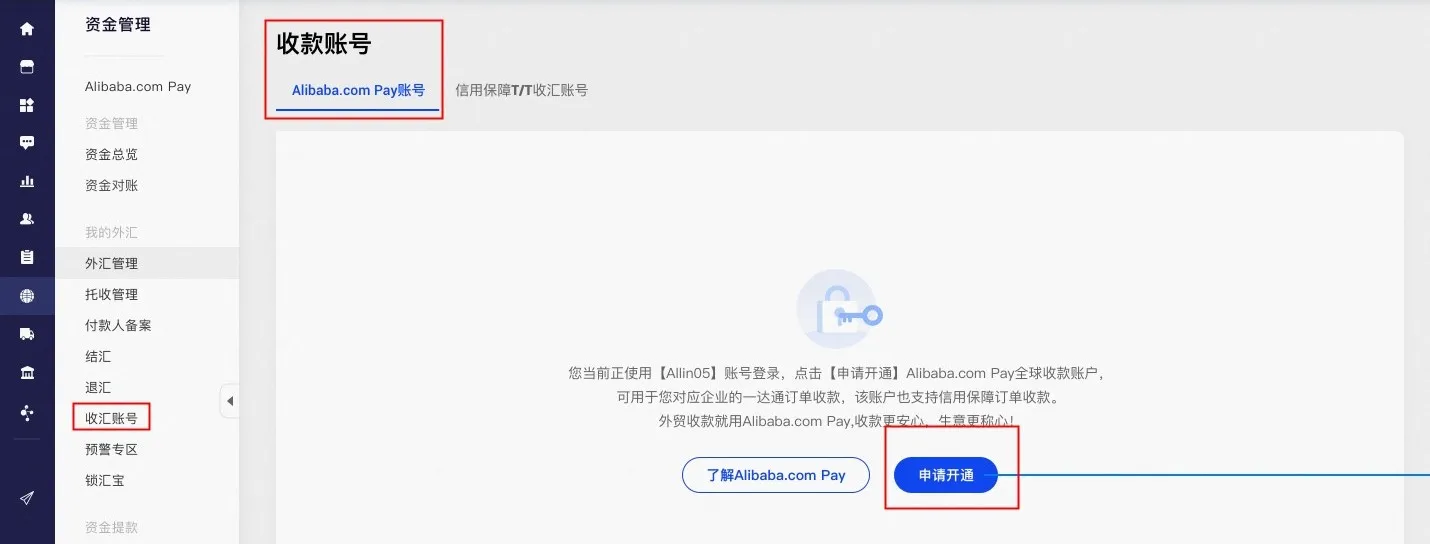The image size is (1430, 544).
Task: Open the truck logistics icon
Action: (27, 334)
